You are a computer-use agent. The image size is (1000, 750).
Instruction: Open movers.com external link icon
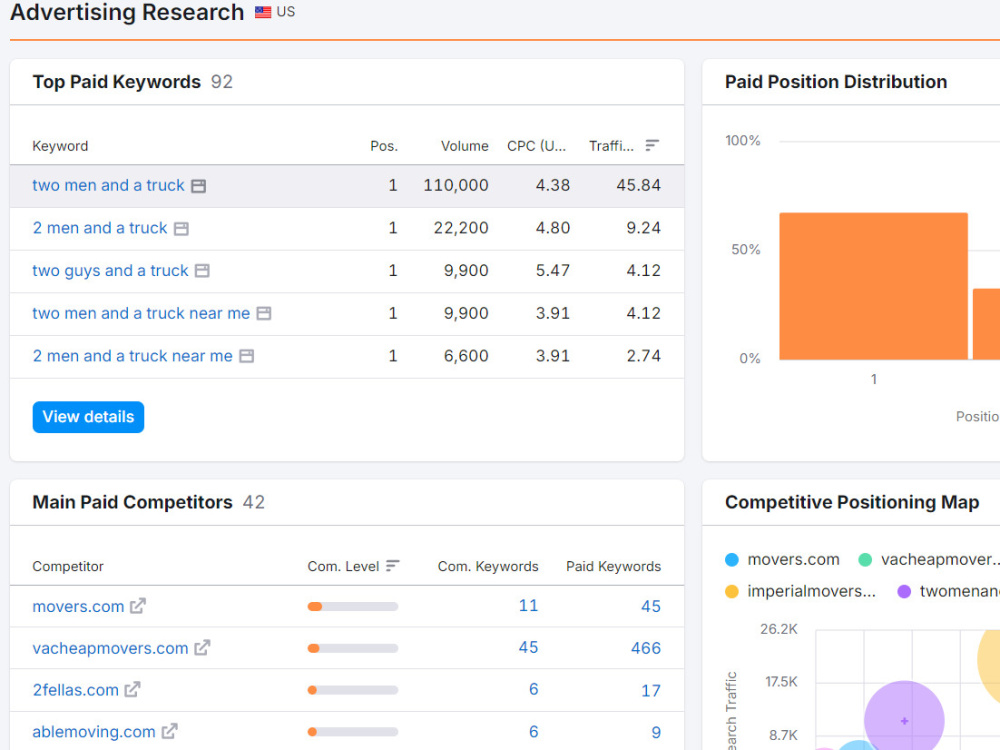138,606
